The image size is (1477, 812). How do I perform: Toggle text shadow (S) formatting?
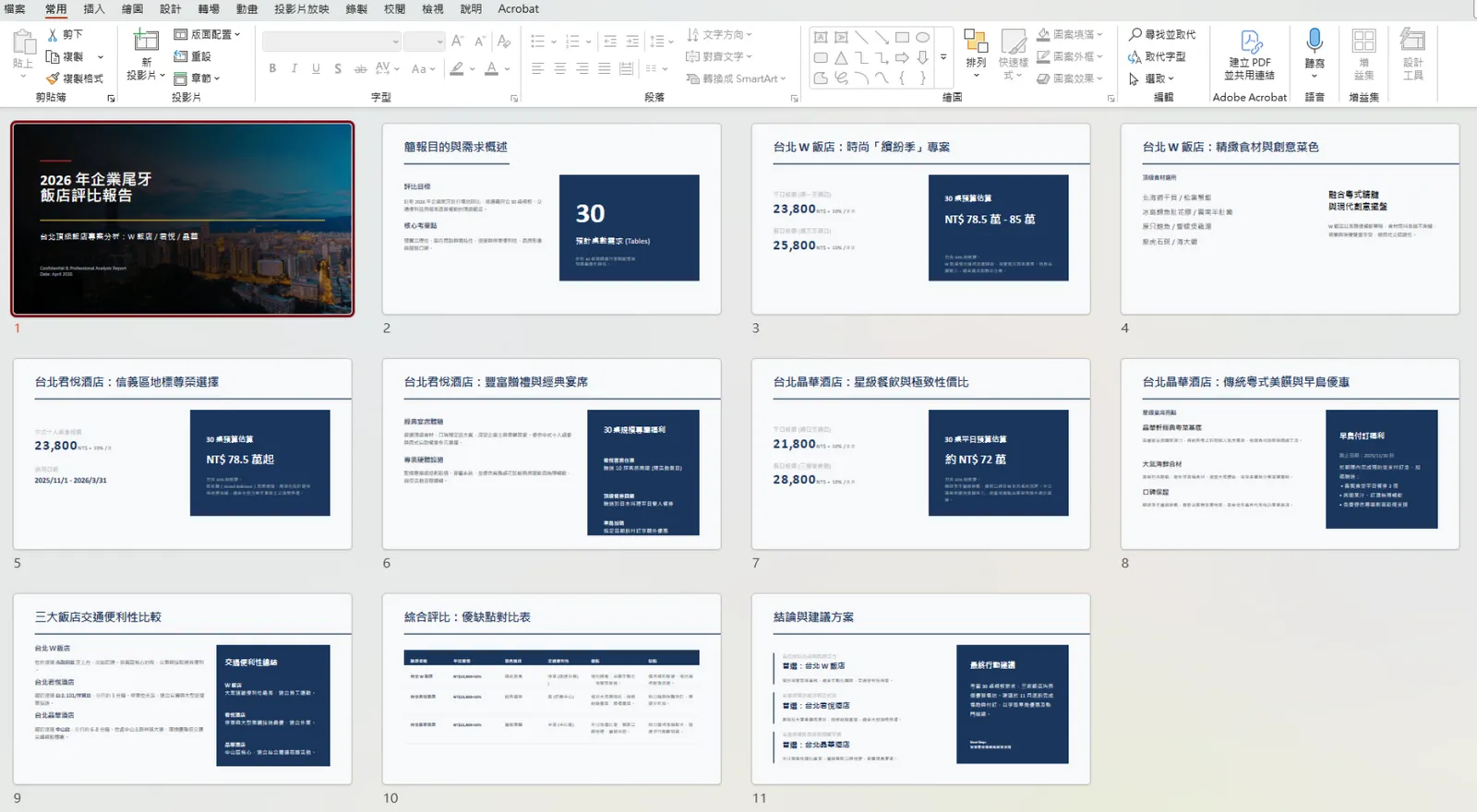(338, 68)
